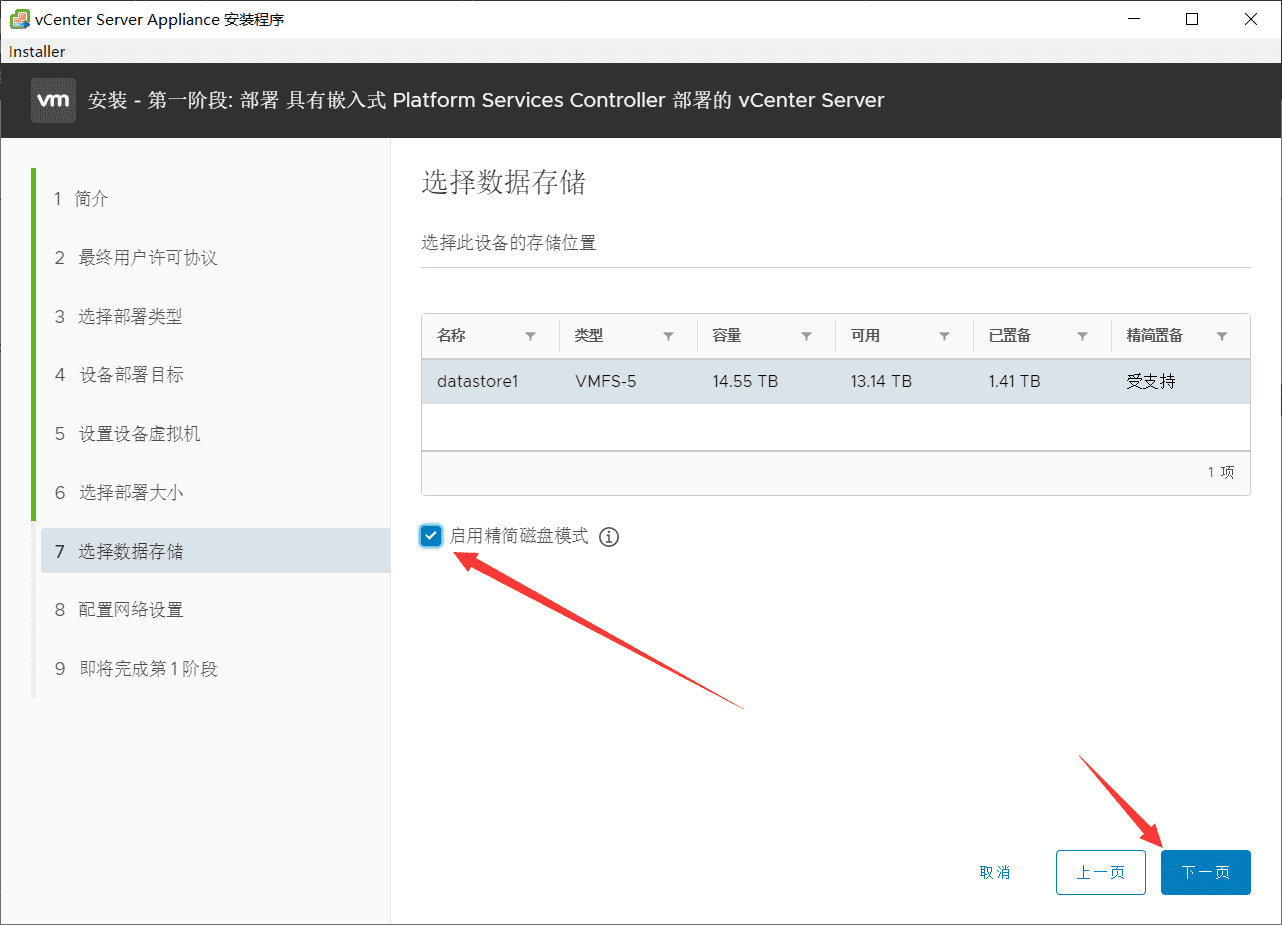Screen dimensions: 1282x925
Task: Click the VMware vm logo in header
Action: coord(54,100)
